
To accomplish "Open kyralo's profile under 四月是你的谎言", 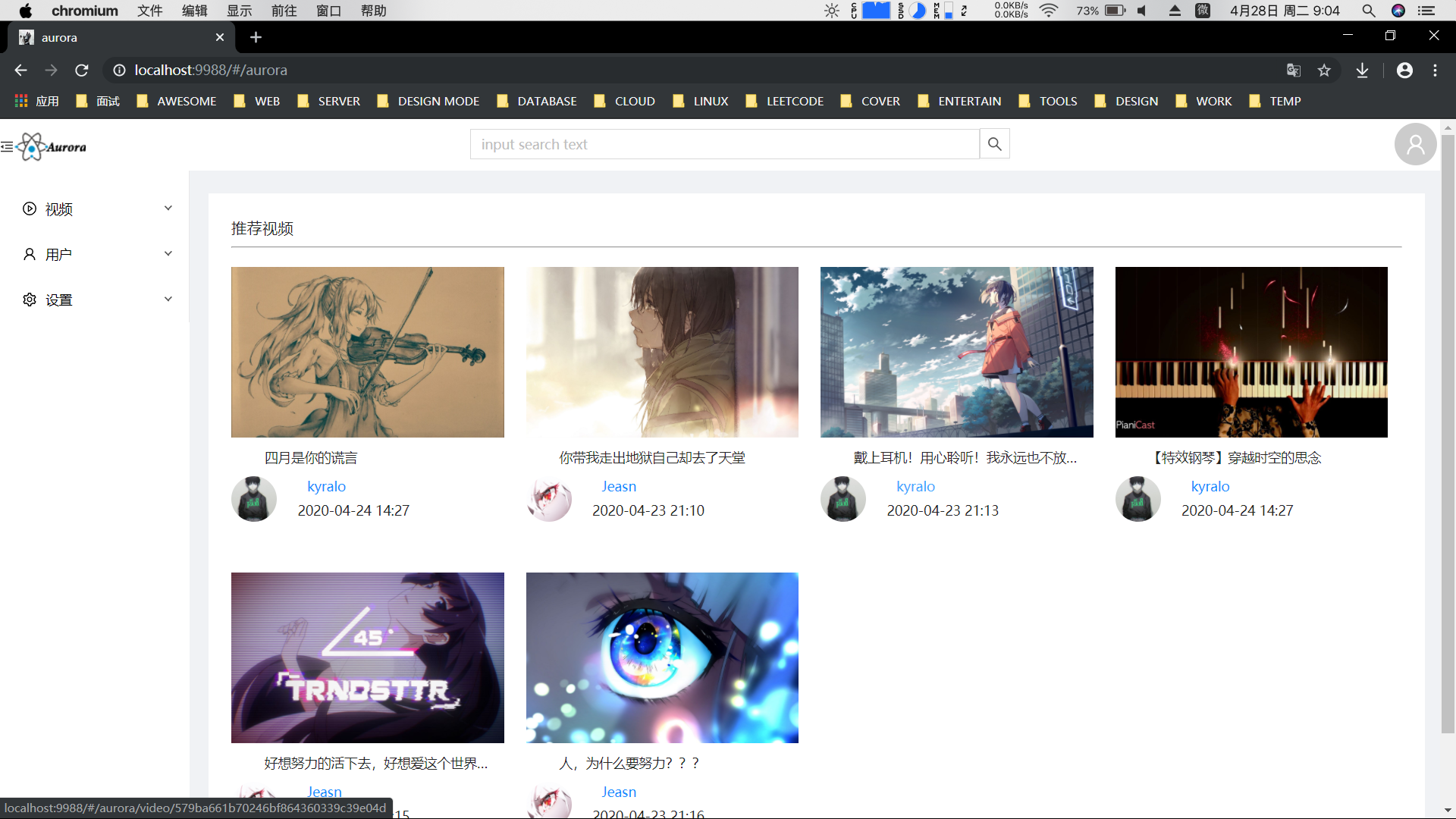I will [326, 486].
